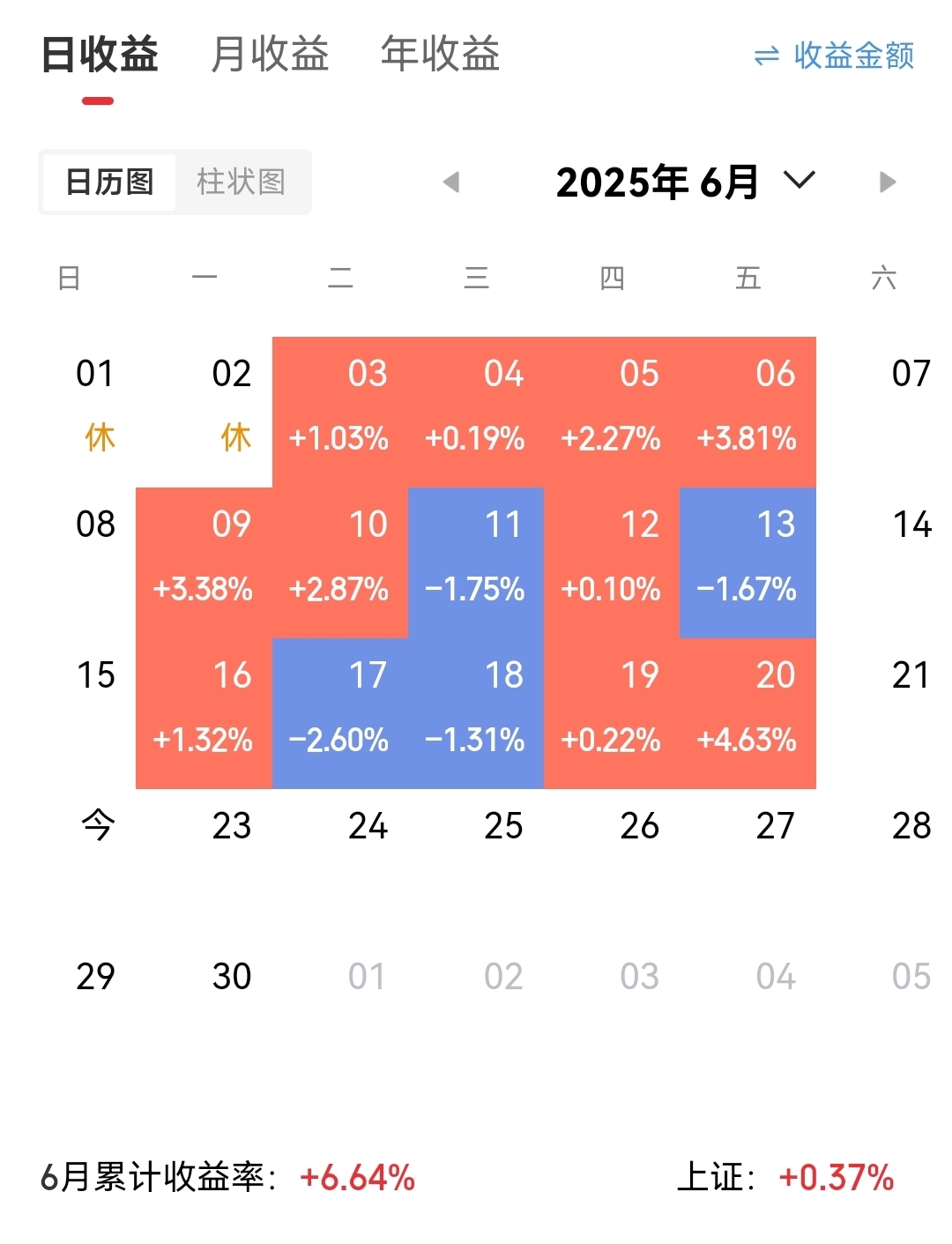The width and height of the screenshot is (952, 1244).
Task: Click the 上证 +0.37% index figure
Action: coord(785,1177)
